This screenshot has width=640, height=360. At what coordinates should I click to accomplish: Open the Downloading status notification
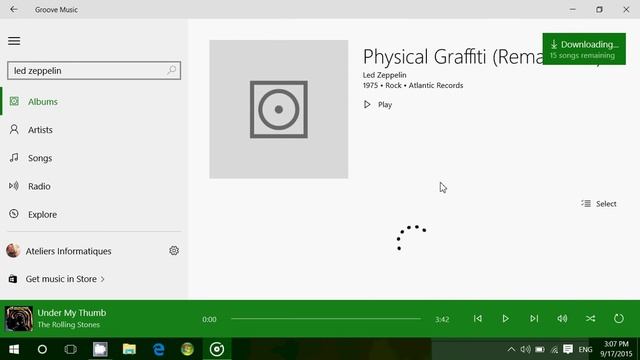pos(584,49)
